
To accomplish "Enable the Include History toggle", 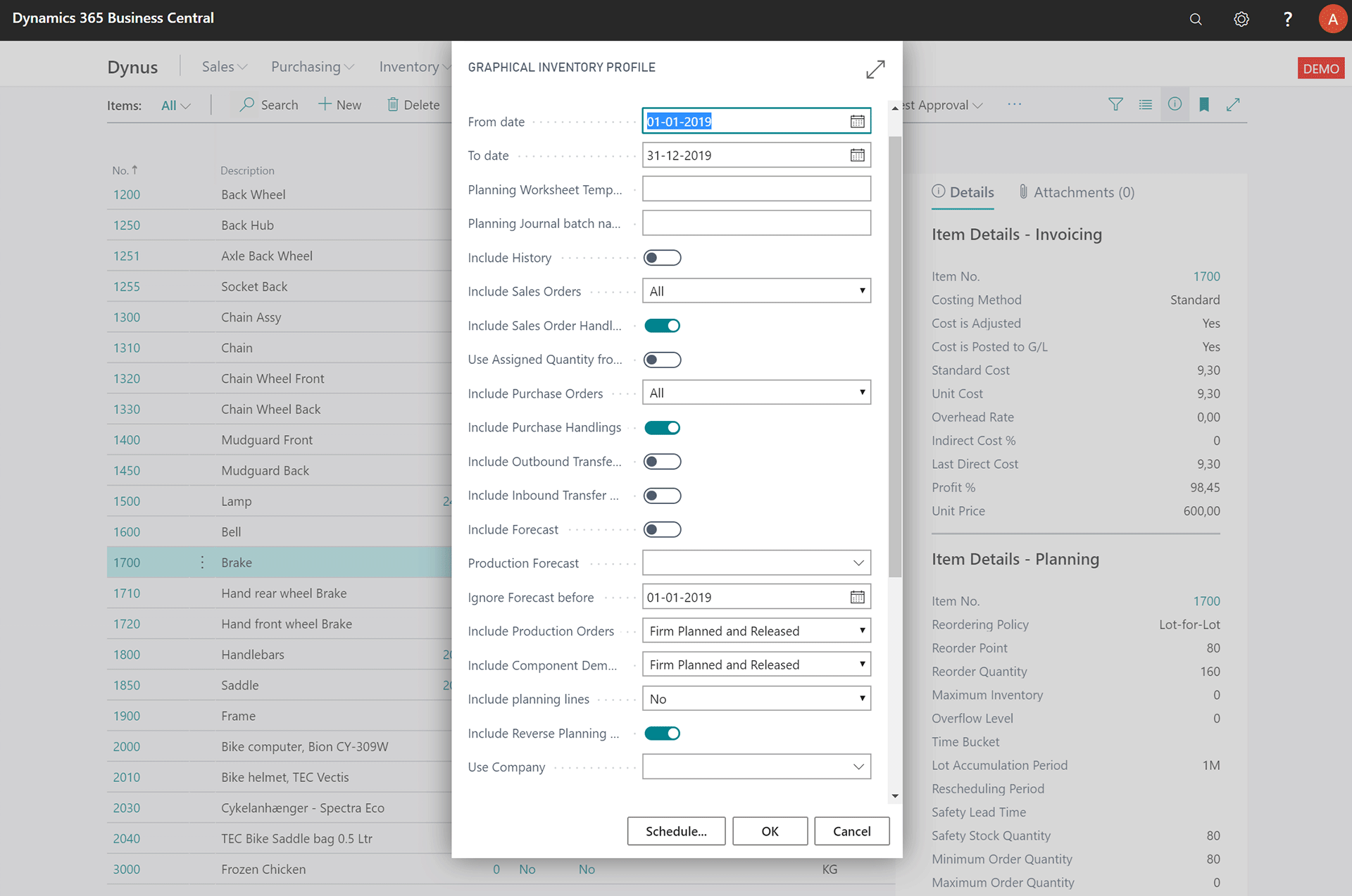I will point(662,258).
